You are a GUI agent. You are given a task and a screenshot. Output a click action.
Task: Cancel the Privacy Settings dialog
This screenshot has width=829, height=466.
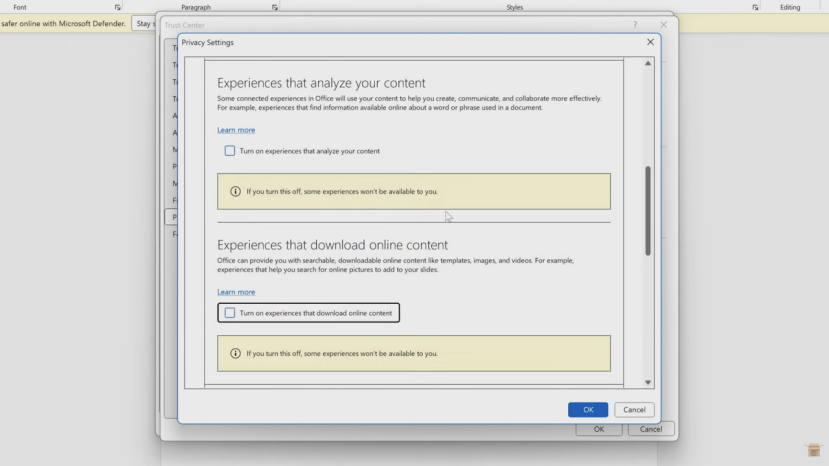tap(634, 409)
